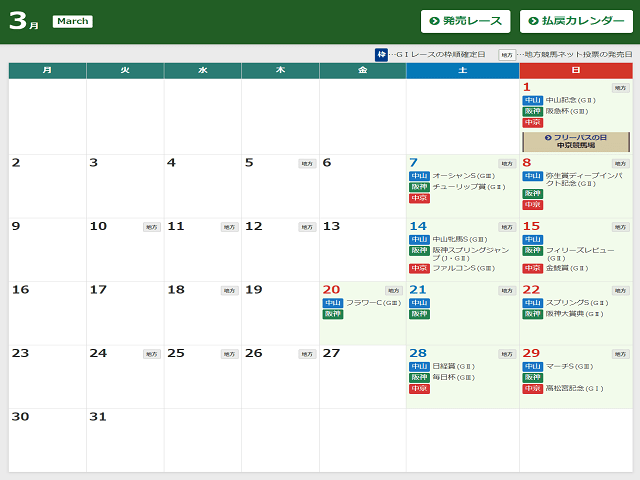The width and height of the screenshot is (640, 480).
Task: Click the 中山 badge on March 1
Action: (533, 100)
